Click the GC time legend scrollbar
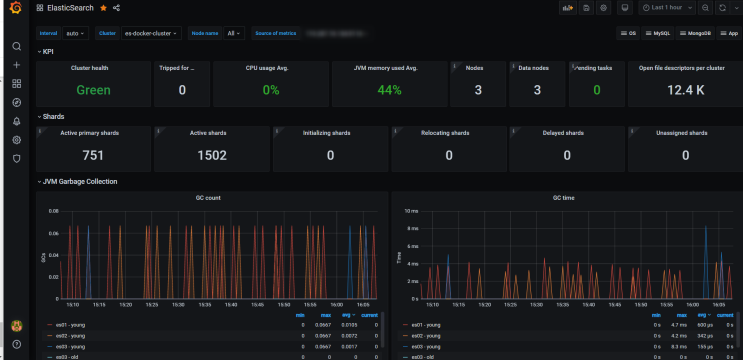Image resolution: width=743 pixels, height=360 pixels. (x=737, y=329)
